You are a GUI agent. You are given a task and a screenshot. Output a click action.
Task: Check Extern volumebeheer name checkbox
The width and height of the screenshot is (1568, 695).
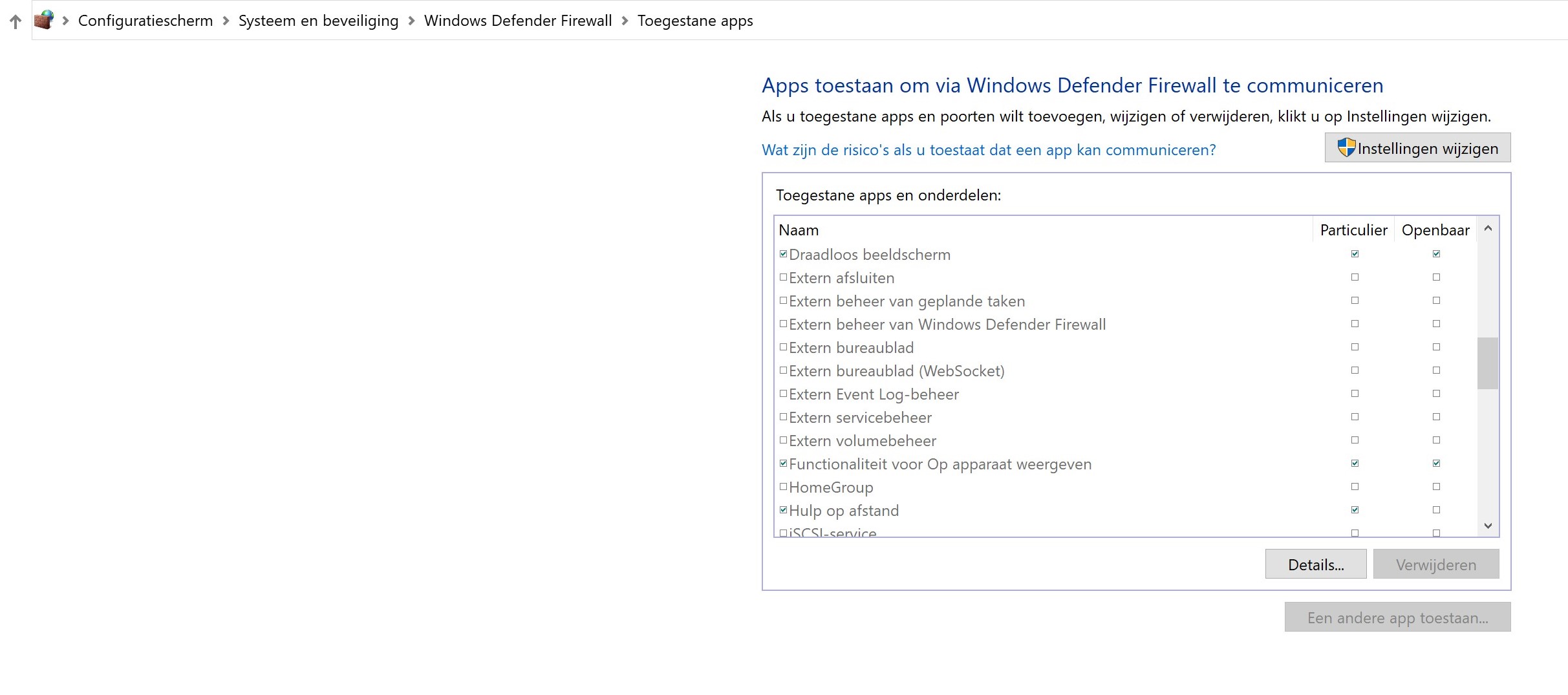click(x=783, y=440)
